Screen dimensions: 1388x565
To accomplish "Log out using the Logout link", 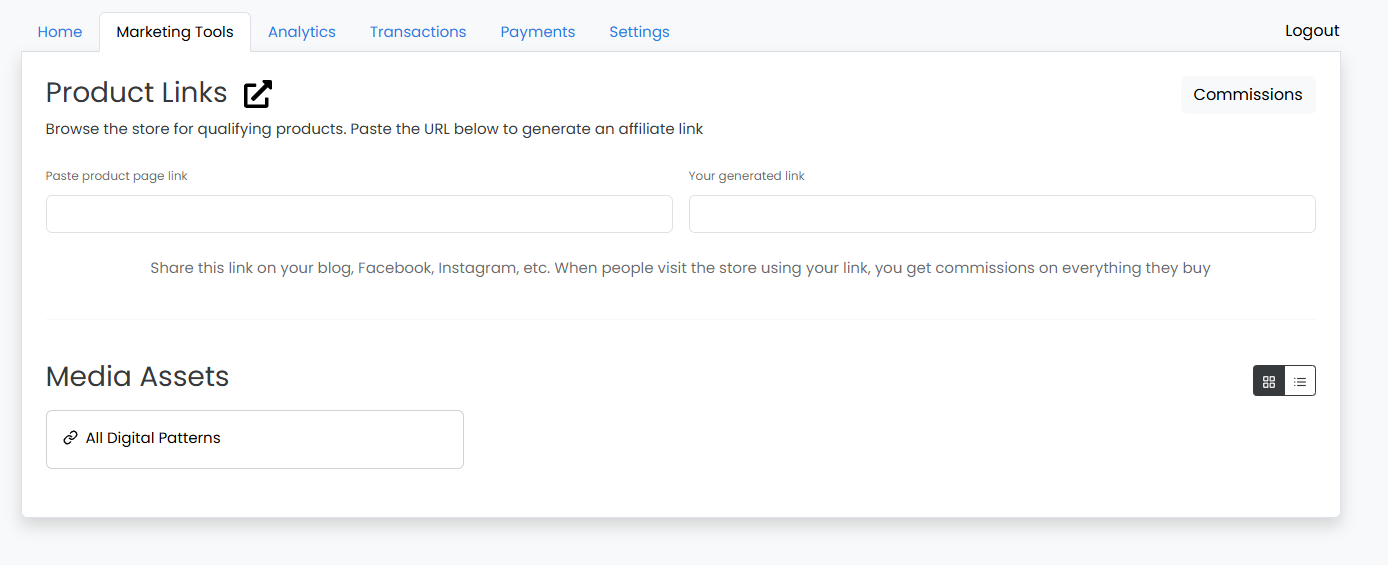I will tap(1312, 31).
